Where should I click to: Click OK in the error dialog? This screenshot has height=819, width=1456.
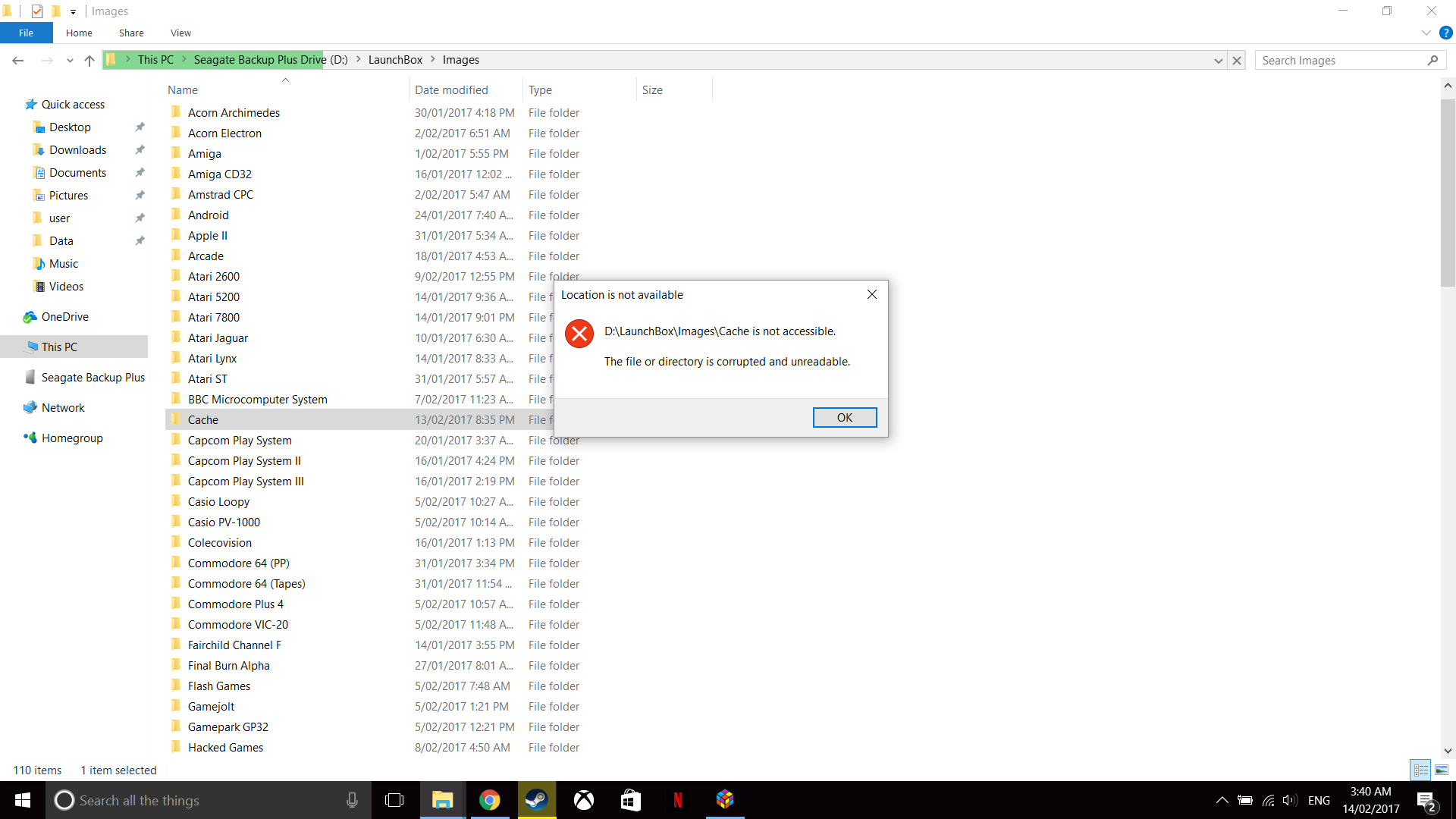[x=845, y=418]
